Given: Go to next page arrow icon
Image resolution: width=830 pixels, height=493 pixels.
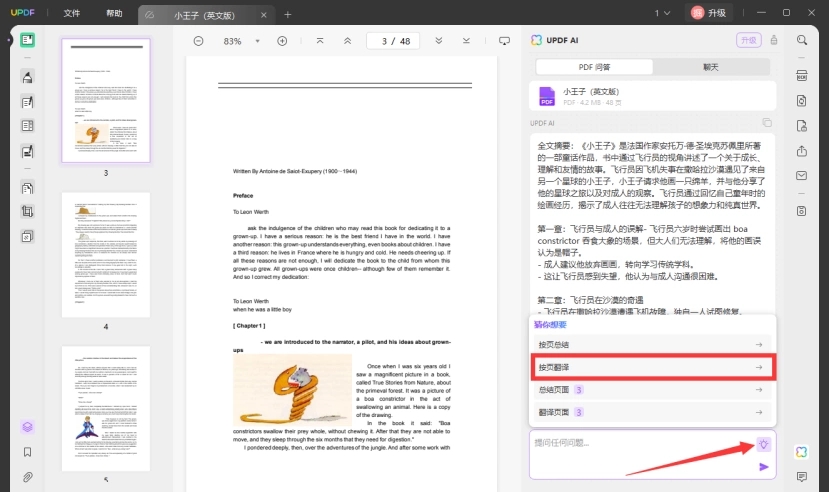Looking at the screenshot, I should 438,41.
